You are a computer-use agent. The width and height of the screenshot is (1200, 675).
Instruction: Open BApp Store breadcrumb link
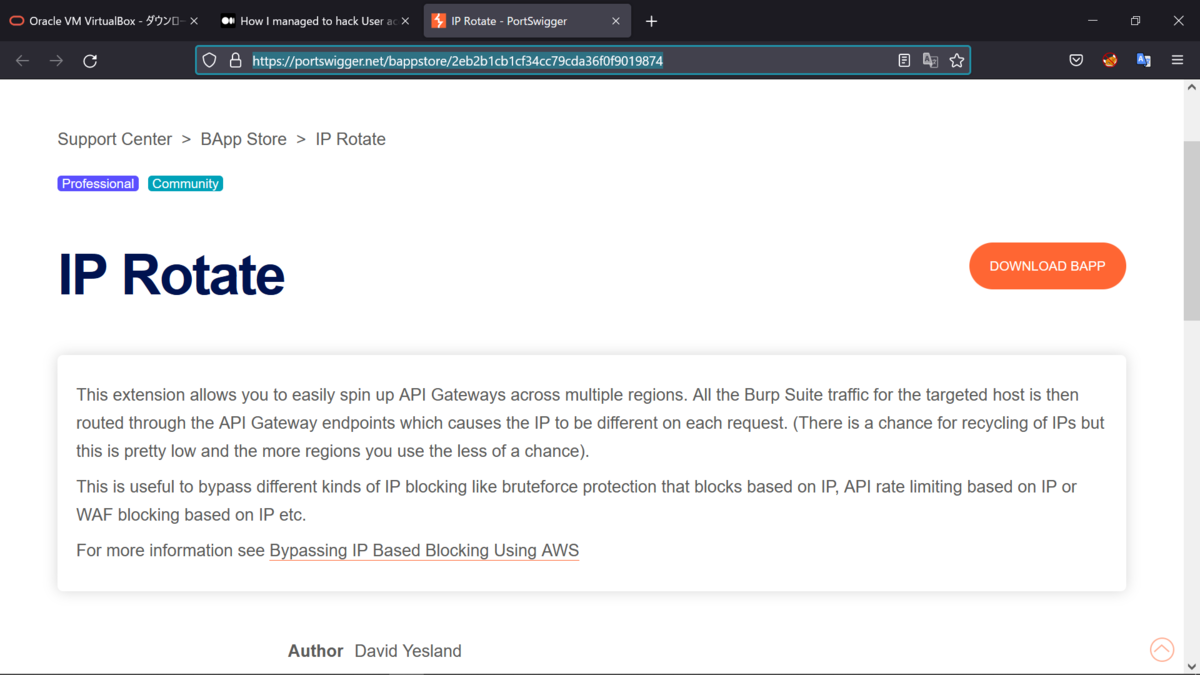[244, 139]
